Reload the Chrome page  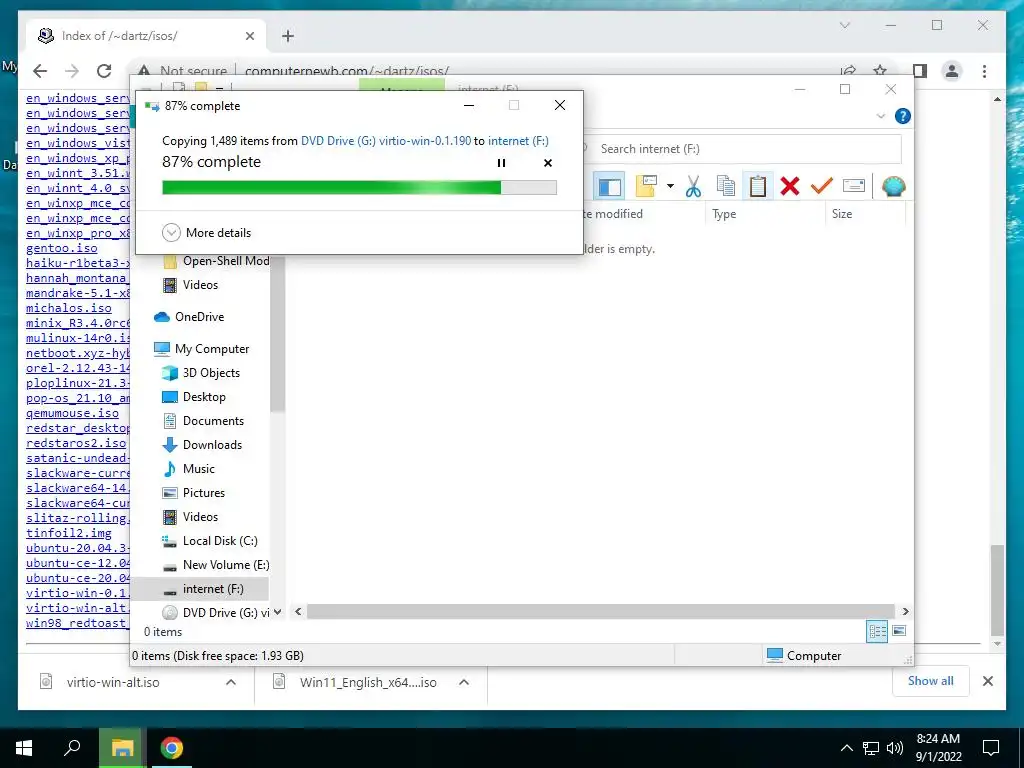pyautogui.click(x=103, y=71)
